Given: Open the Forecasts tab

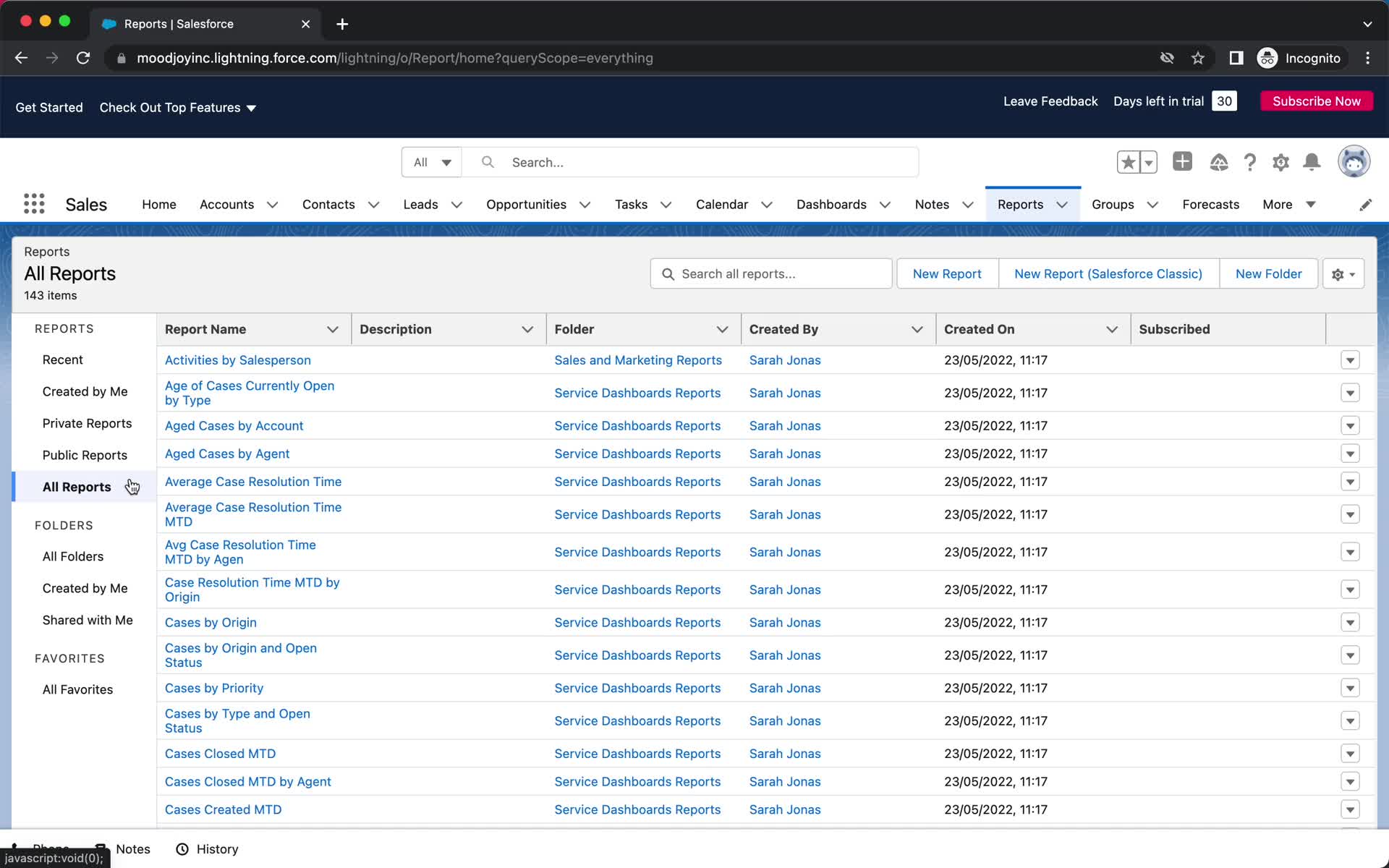Looking at the screenshot, I should point(1210,205).
